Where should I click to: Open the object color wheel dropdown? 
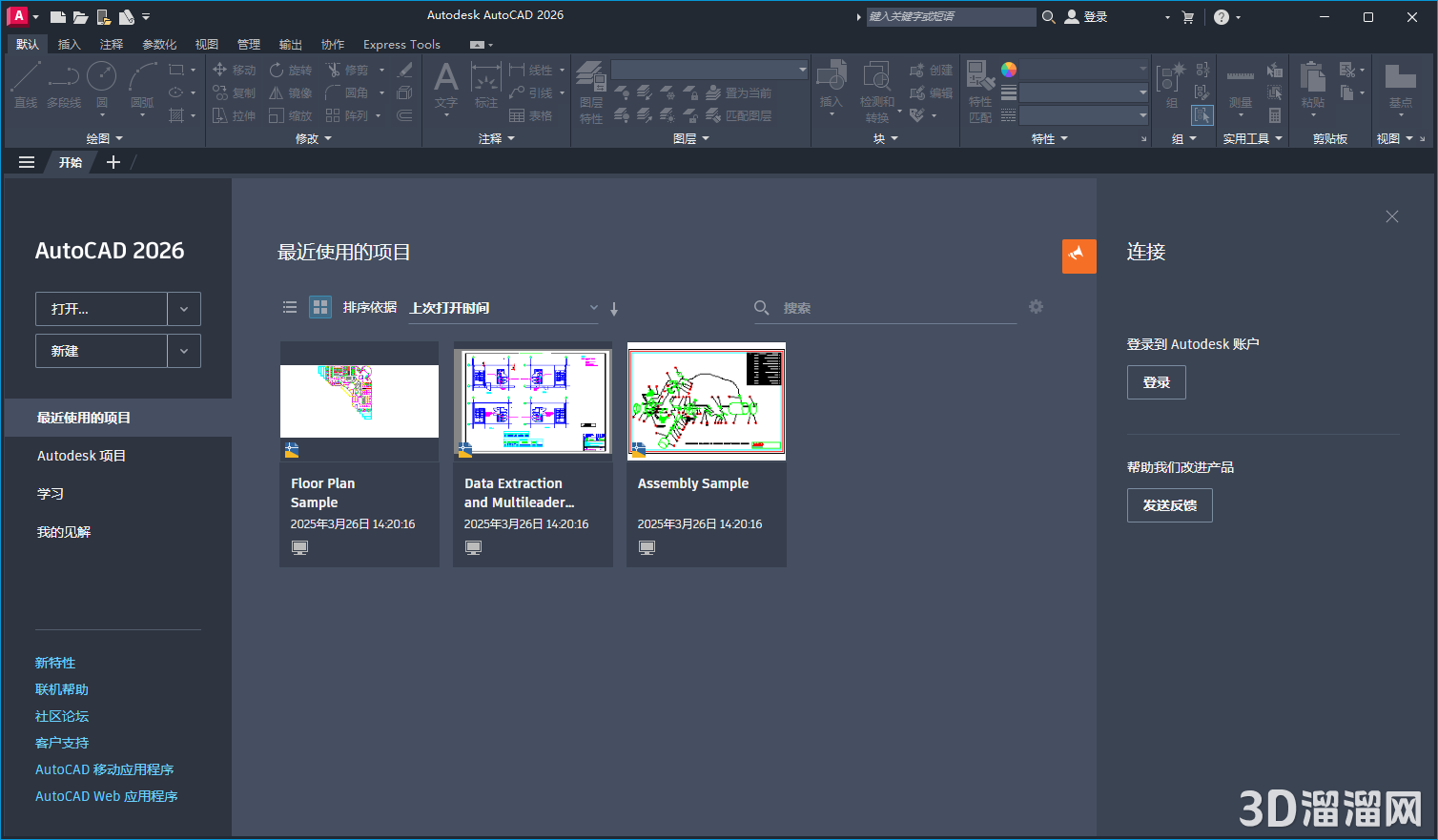(1009, 70)
